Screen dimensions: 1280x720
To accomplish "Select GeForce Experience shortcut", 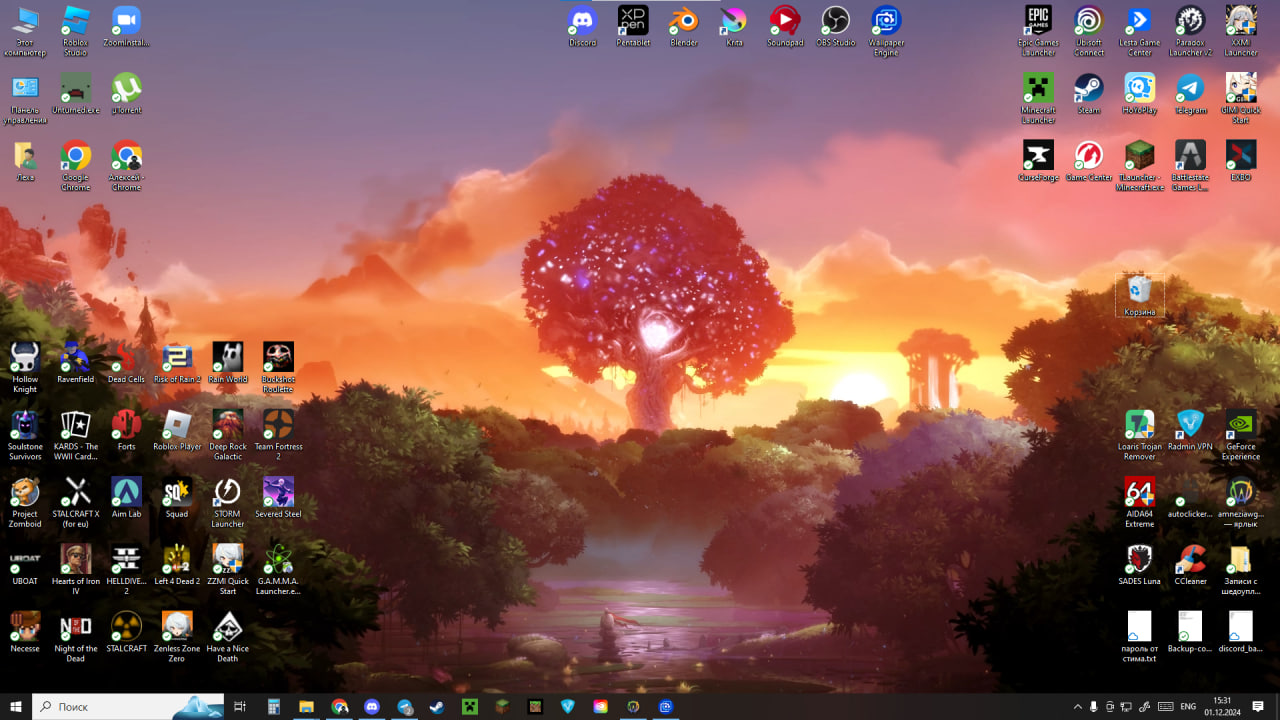I will click(x=1241, y=434).
